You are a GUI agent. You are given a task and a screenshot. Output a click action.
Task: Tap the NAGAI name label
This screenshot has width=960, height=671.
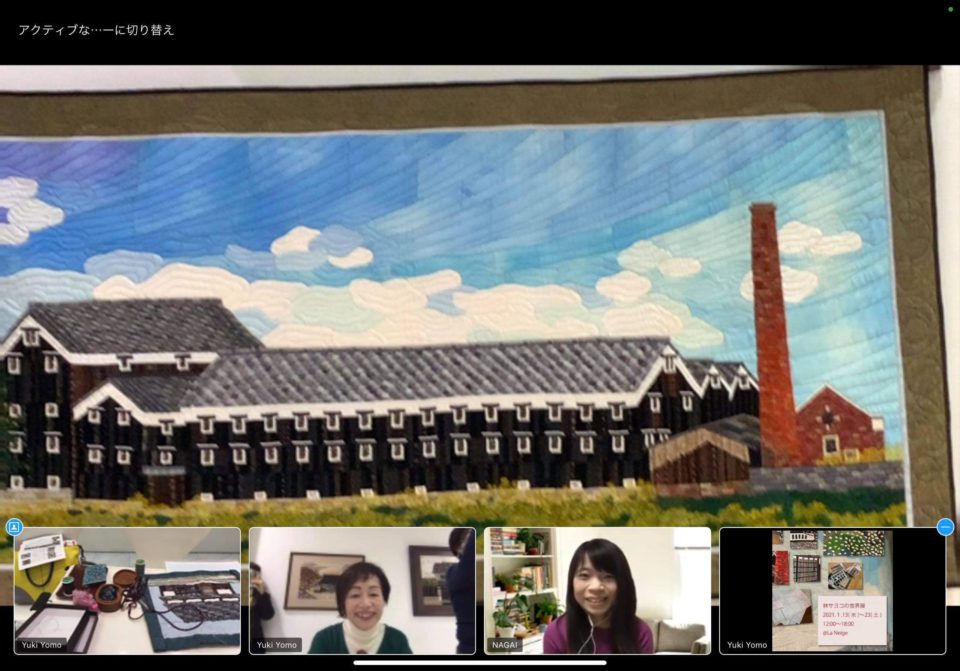[x=505, y=645]
